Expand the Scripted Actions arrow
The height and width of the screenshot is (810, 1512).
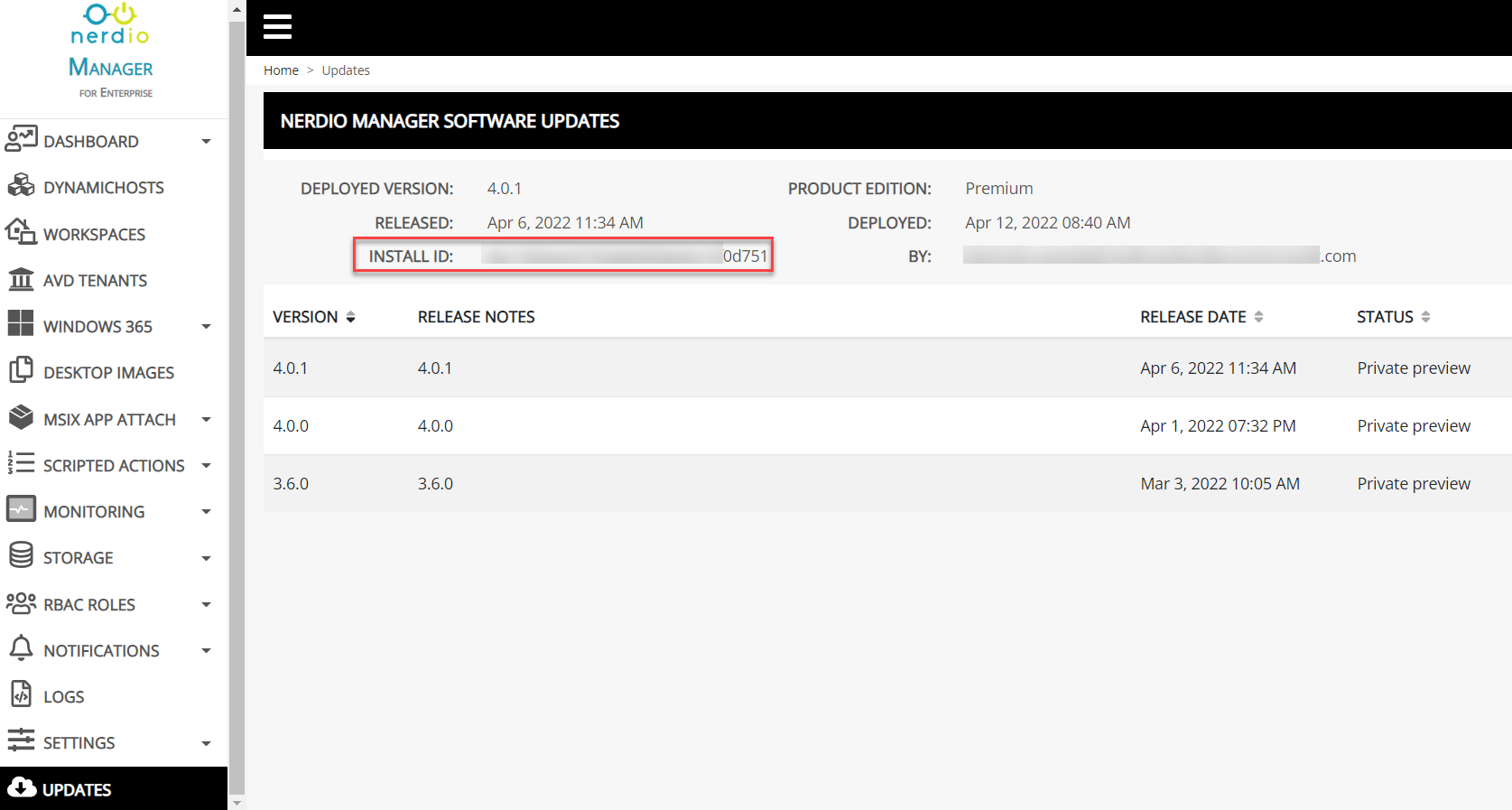click(x=206, y=466)
